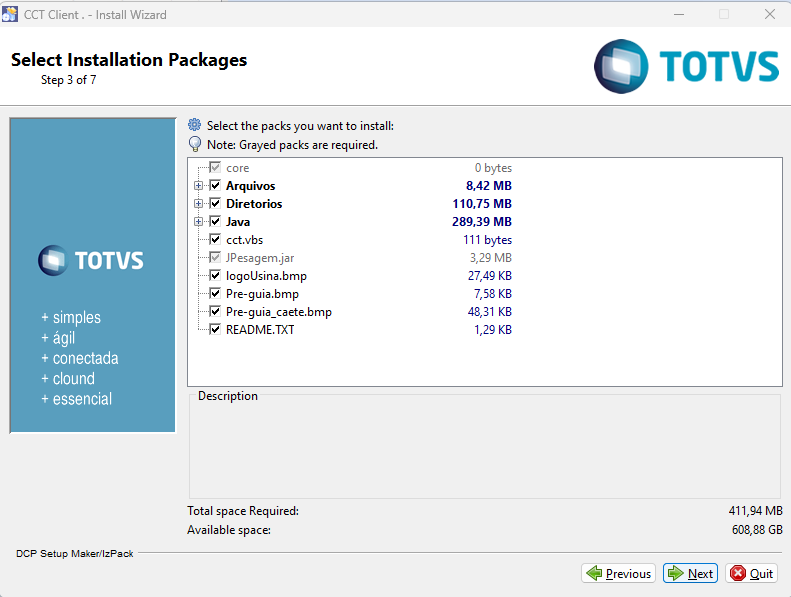
Task: Click the '608,88 GB' available space value
Action: [757, 530]
